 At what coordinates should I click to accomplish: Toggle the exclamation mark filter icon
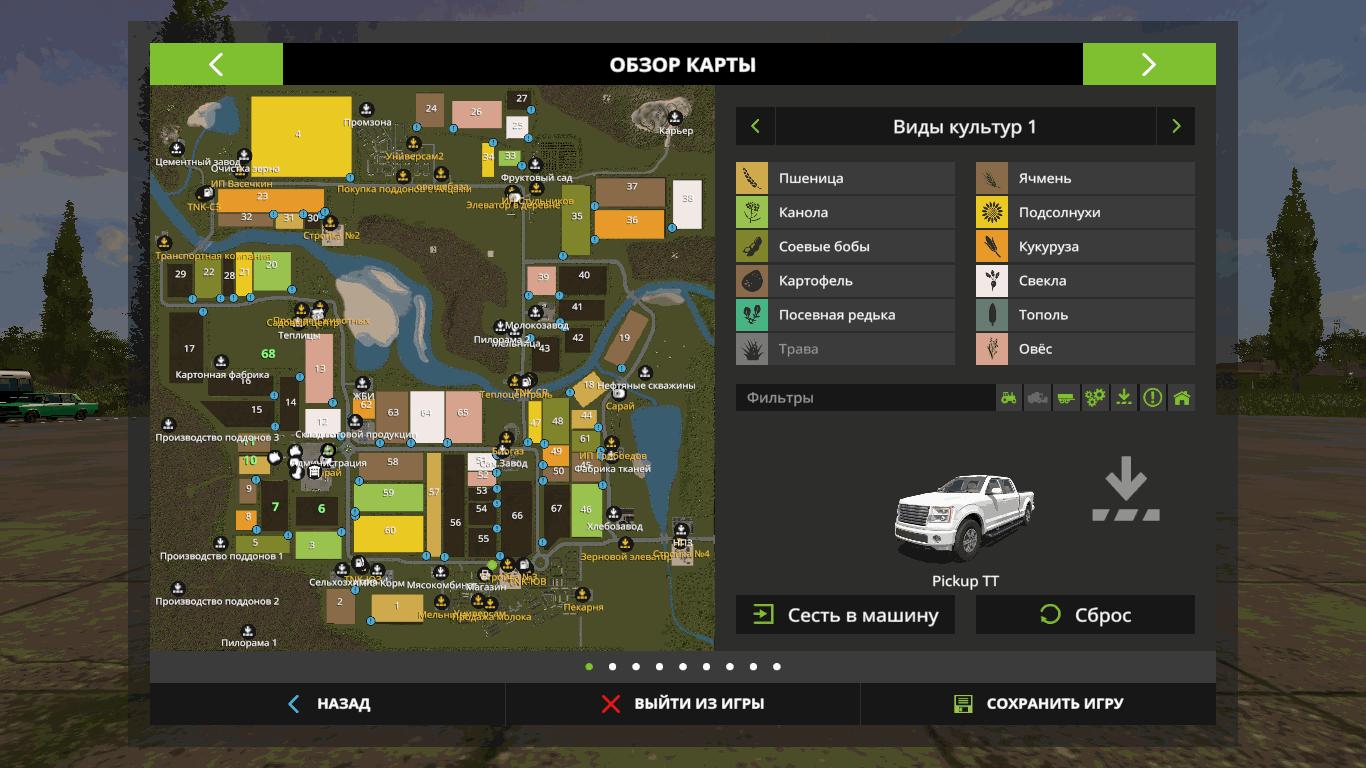coord(1153,398)
